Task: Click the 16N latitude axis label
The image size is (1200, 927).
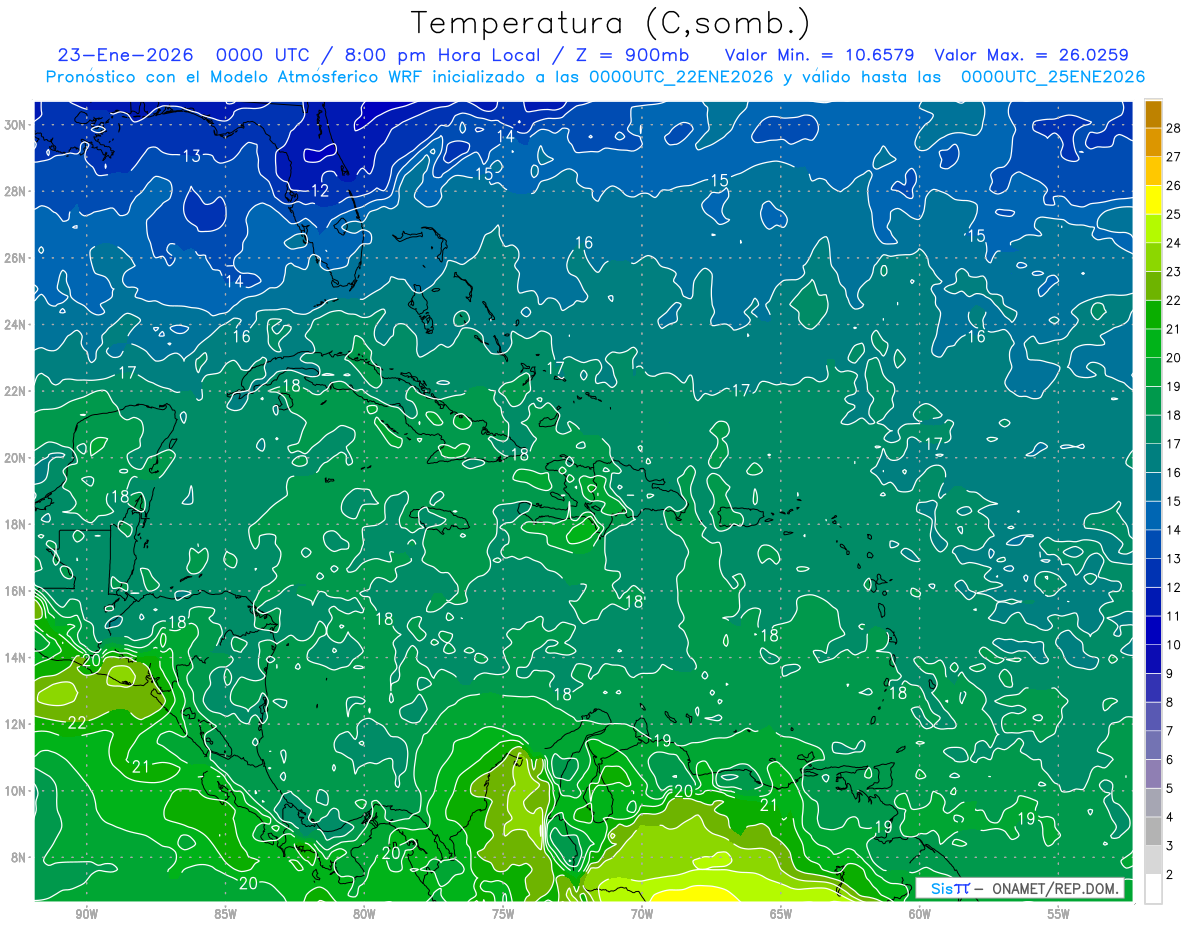Action: click(x=17, y=591)
